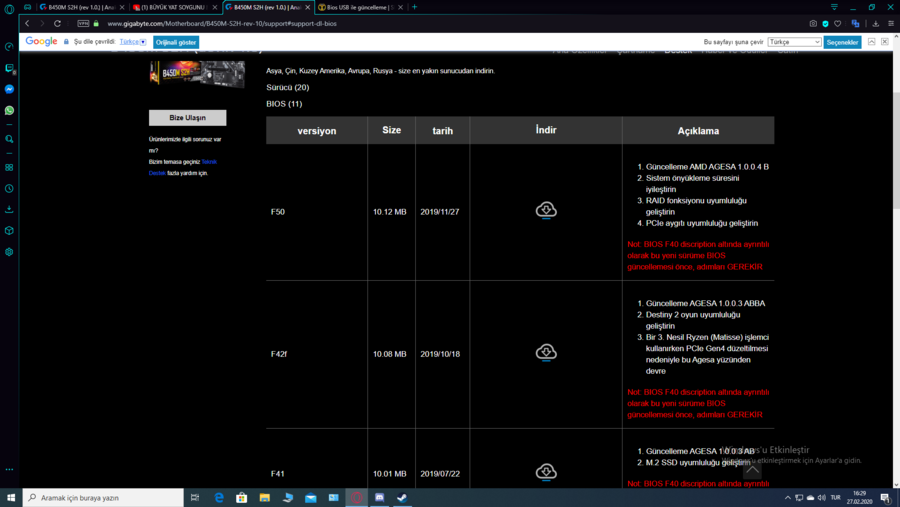Open the speed dial grid in sidebar

[9, 168]
